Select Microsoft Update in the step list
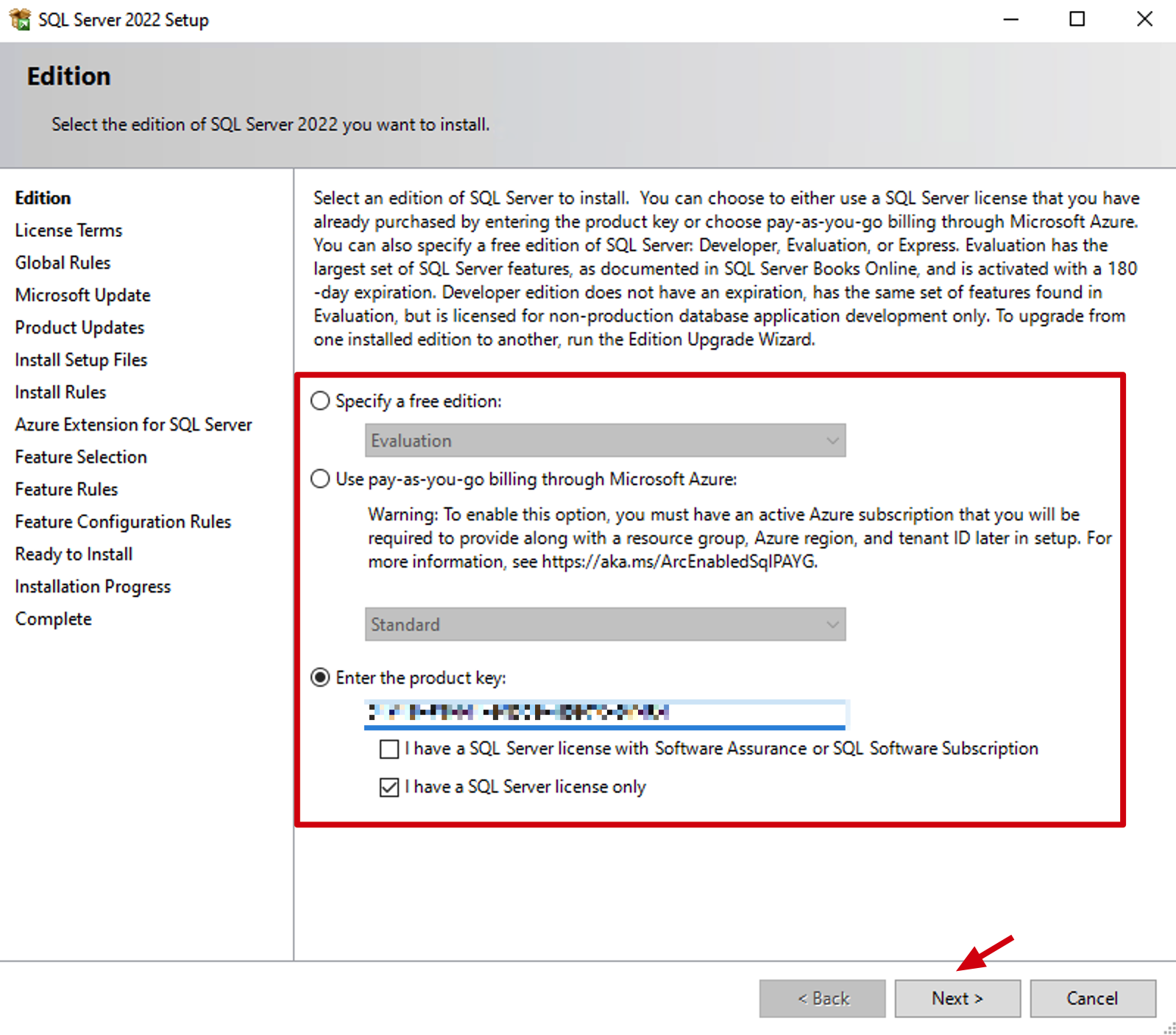1176x1035 pixels. pos(82,295)
